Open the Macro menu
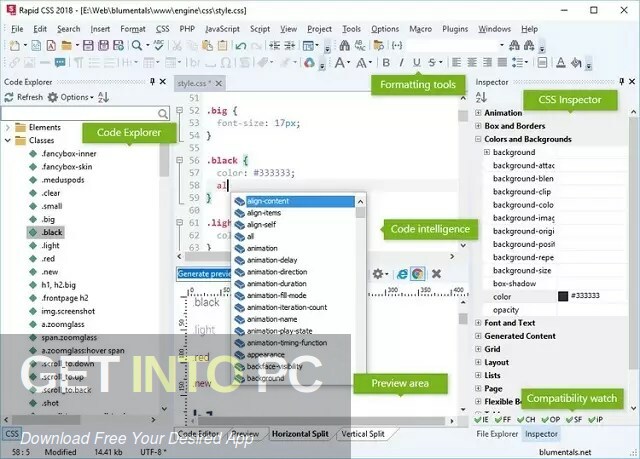 (x=420, y=29)
